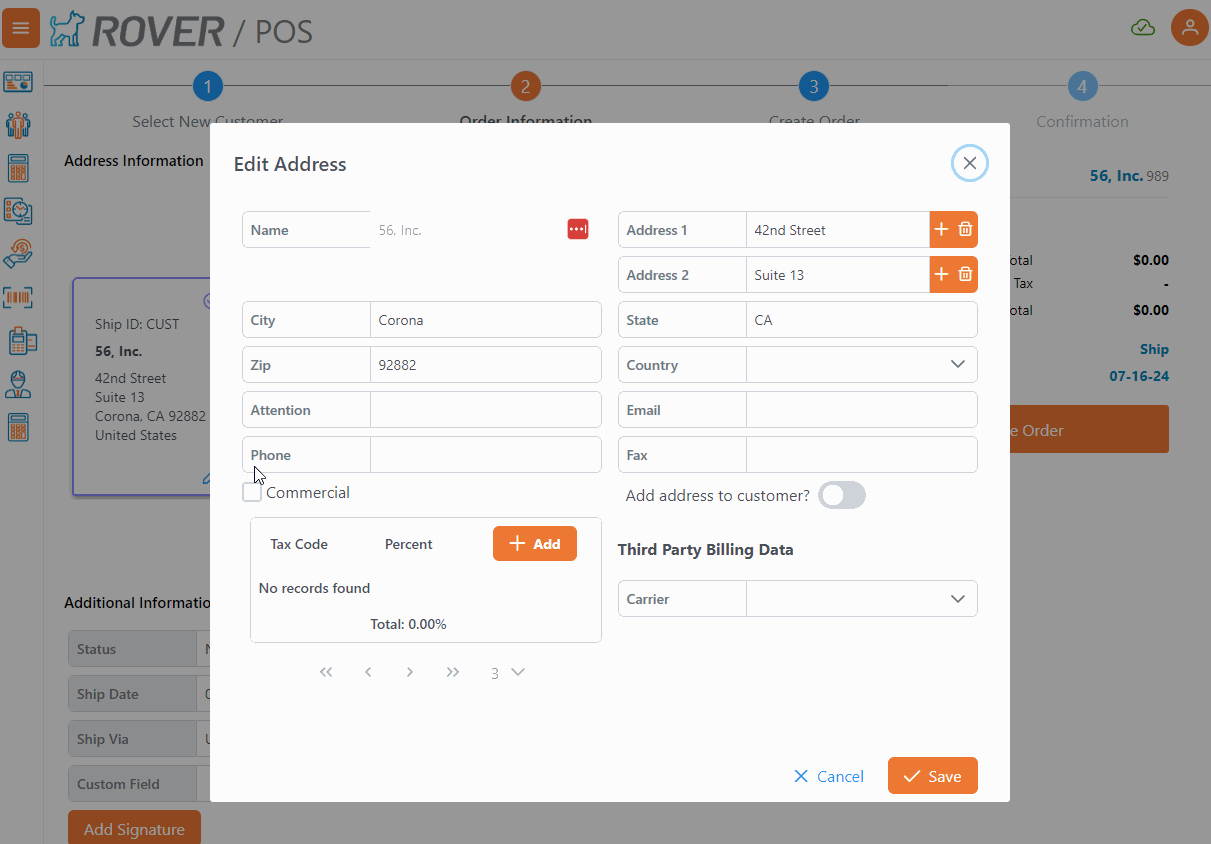Click into the Phone input field
The height and width of the screenshot is (844, 1211).
coord(485,455)
